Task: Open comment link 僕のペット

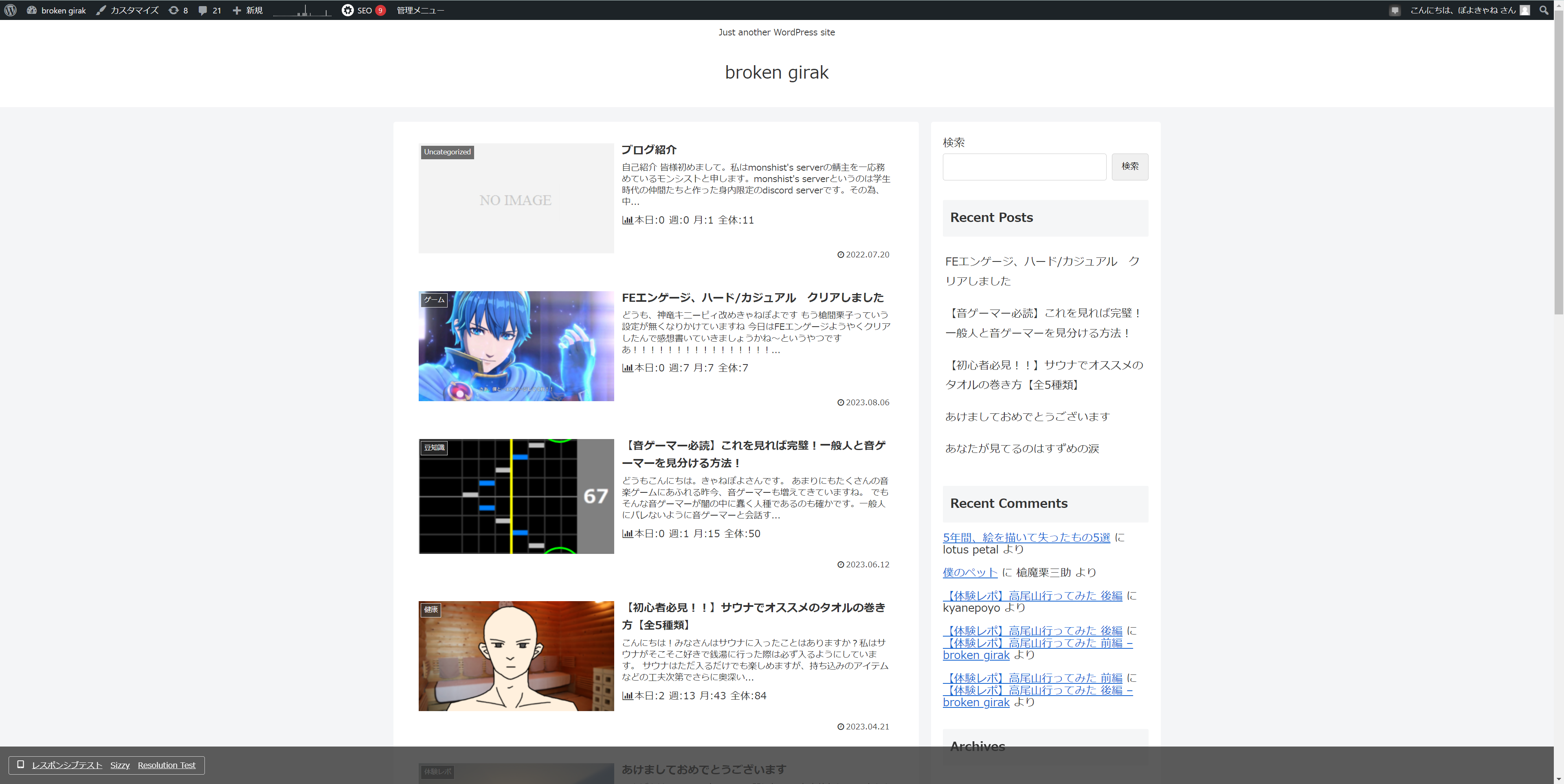Action: (x=970, y=573)
